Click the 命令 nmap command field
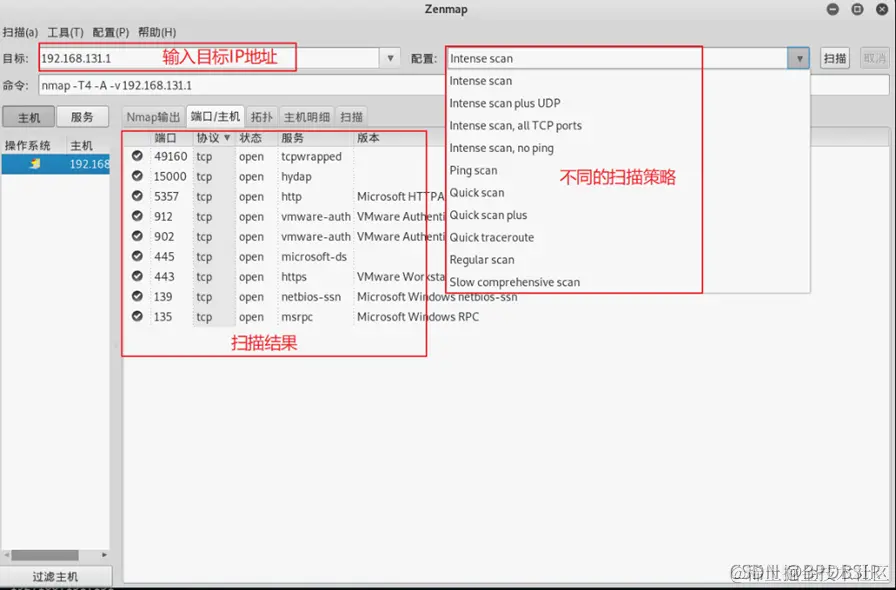The image size is (896, 590). 463,85
